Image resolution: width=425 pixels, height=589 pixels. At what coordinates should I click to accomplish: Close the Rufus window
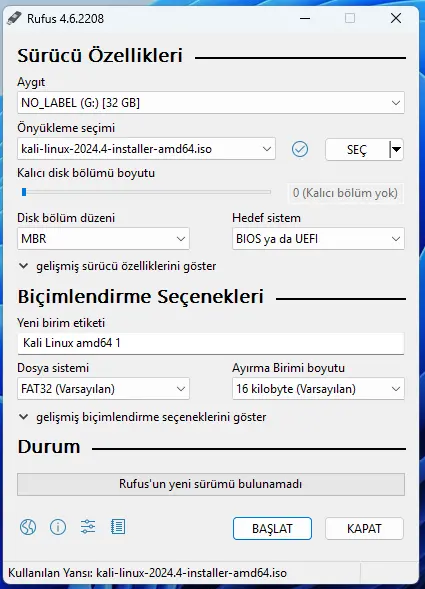pos(396,18)
